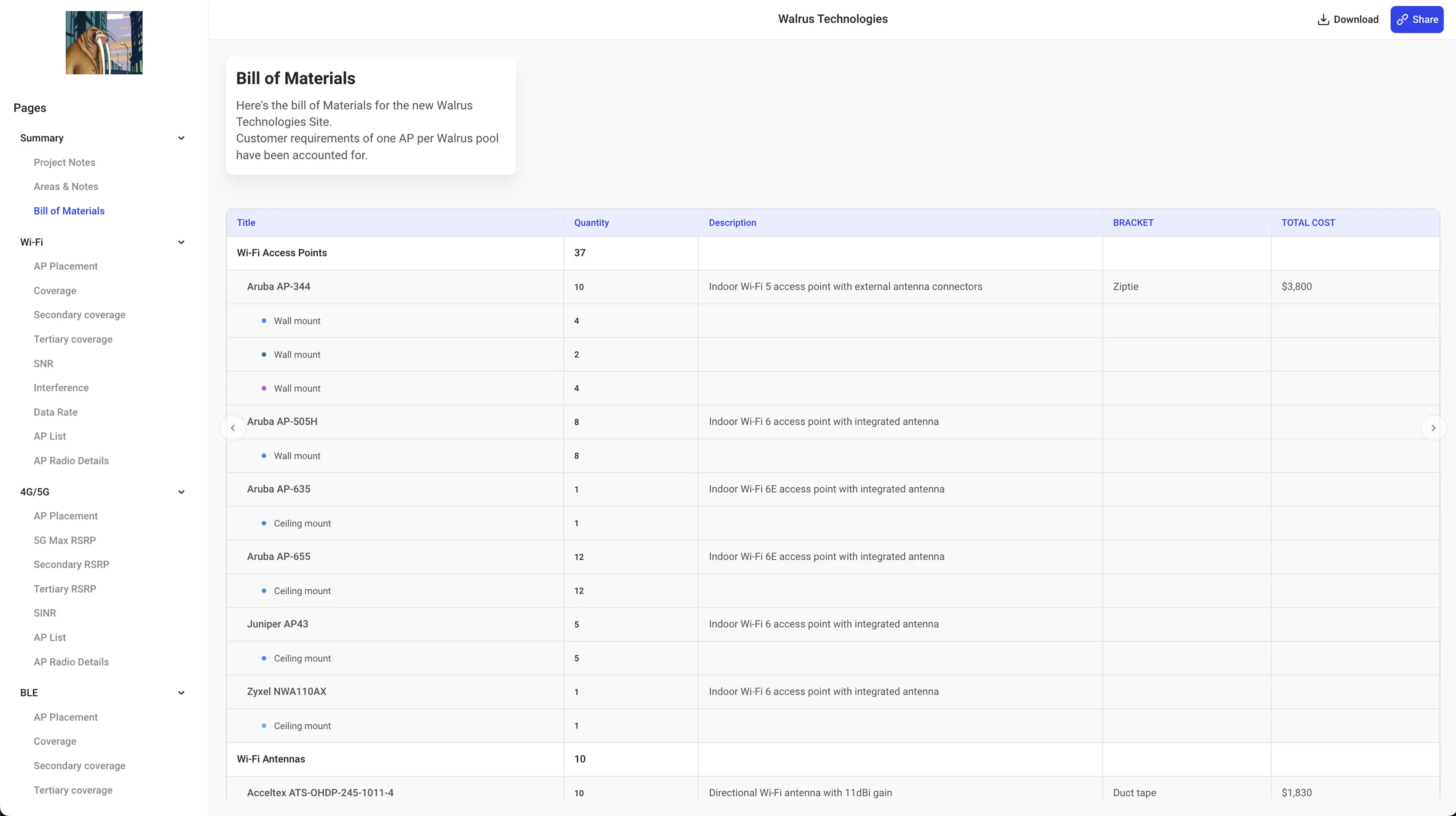Click Ceiling mount under Juniper AP43
Screen dimensions: 1456x816
302,658
